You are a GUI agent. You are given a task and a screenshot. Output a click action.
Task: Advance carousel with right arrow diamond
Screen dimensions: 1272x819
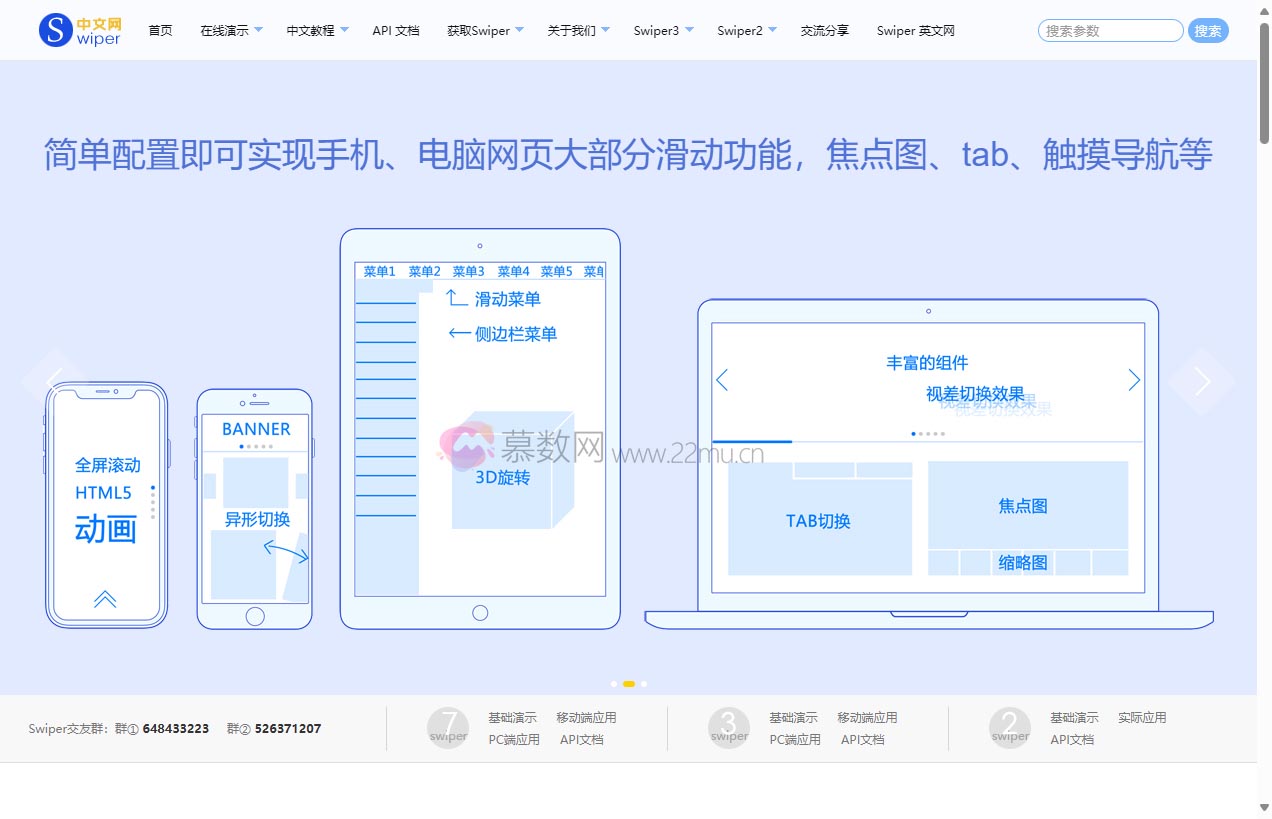coord(1201,381)
